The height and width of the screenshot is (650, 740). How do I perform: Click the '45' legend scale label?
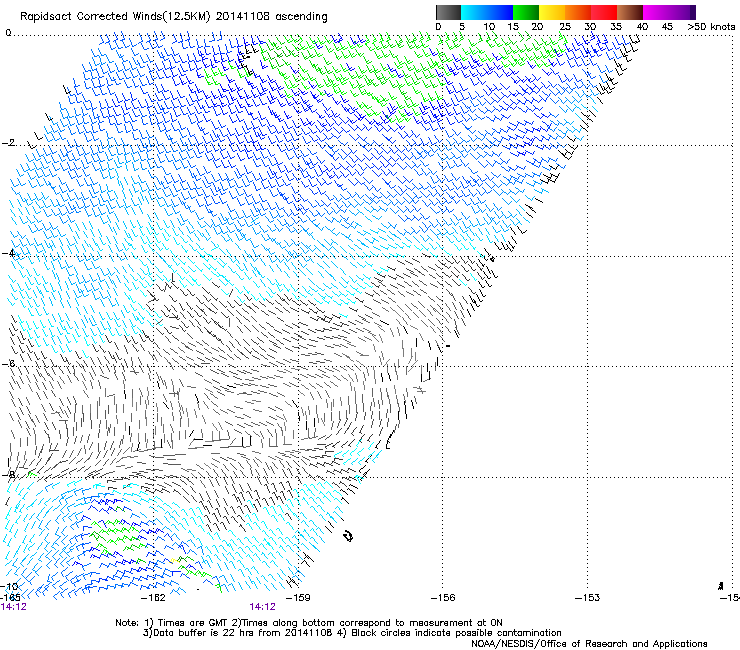coord(667,27)
